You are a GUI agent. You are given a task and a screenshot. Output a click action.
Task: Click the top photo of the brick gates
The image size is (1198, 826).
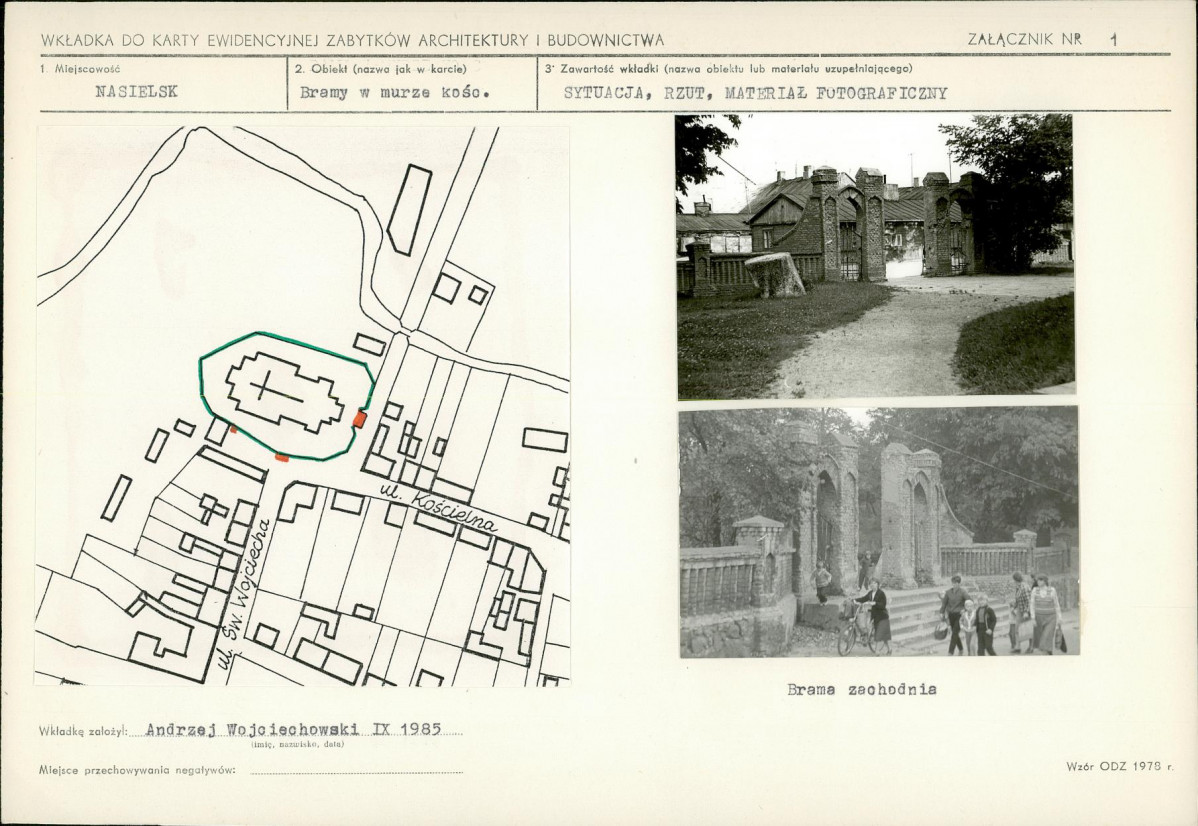click(875, 256)
